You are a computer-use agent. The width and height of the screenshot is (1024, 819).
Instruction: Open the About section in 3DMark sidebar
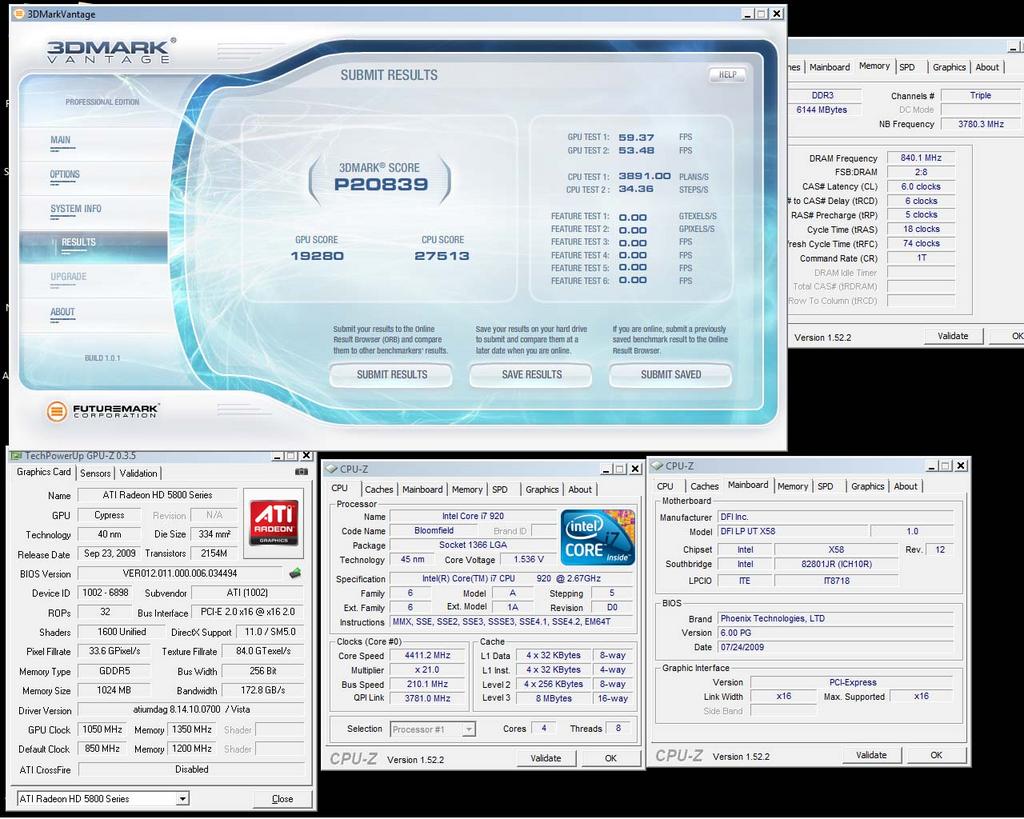62,312
